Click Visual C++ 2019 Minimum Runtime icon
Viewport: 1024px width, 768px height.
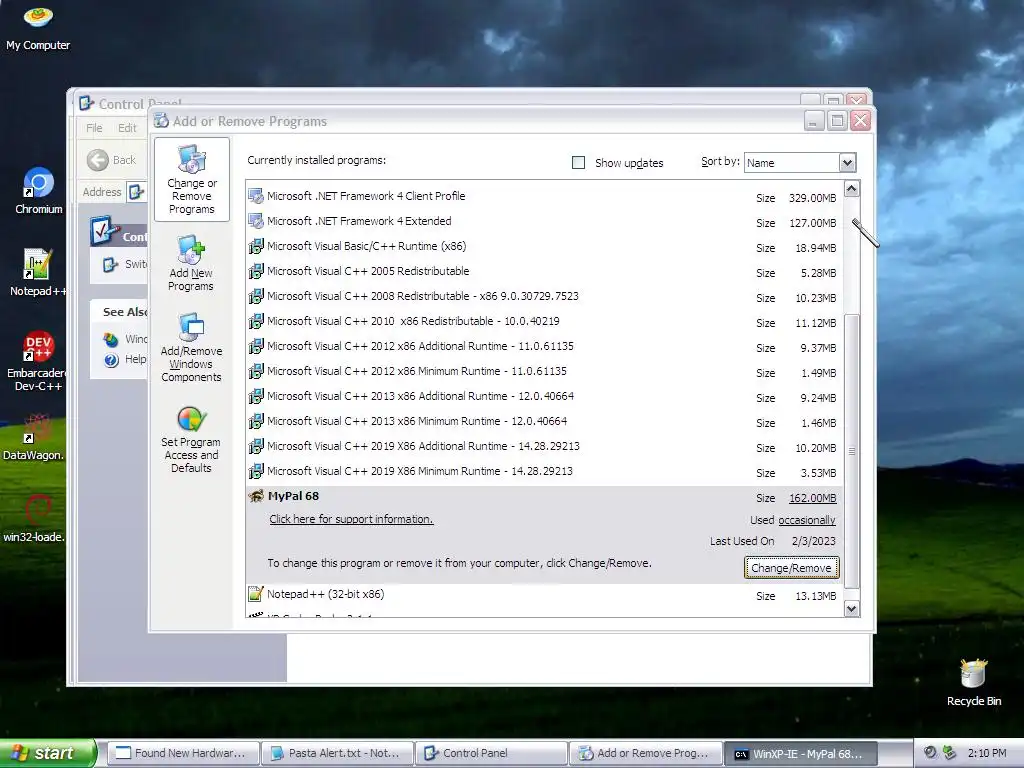(256, 471)
